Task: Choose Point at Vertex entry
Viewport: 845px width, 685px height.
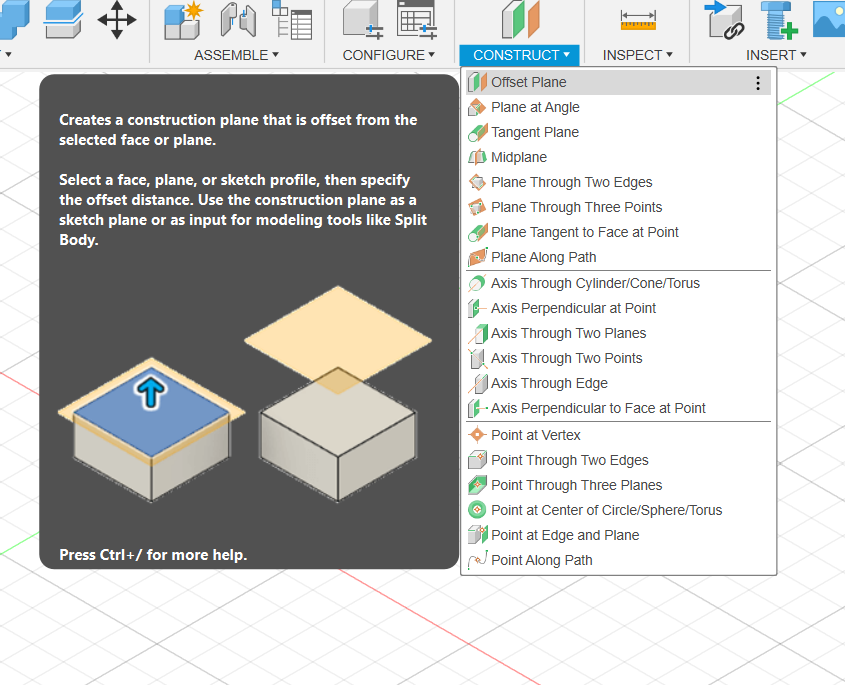Action: pyautogui.click(x=618, y=435)
